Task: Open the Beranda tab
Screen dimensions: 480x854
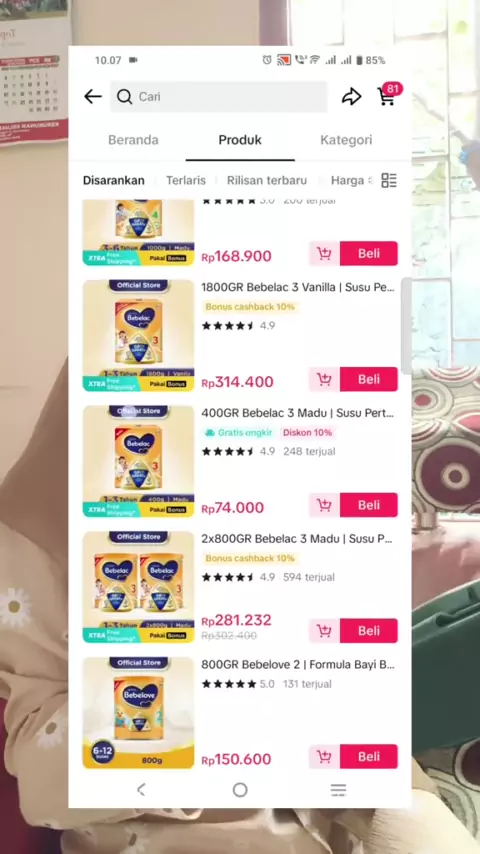Action: [x=133, y=140]
